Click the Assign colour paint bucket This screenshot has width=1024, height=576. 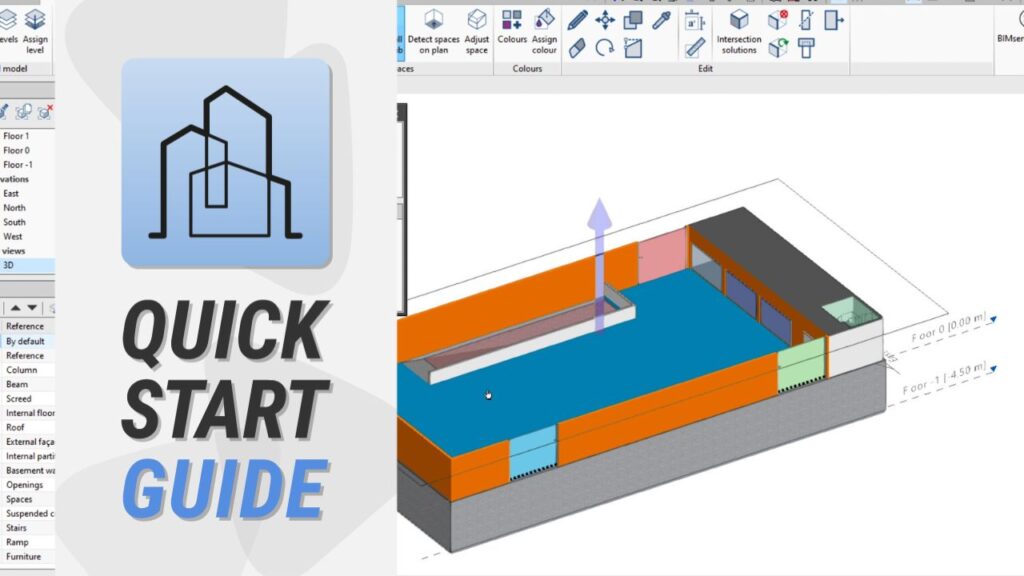point(544,31)
